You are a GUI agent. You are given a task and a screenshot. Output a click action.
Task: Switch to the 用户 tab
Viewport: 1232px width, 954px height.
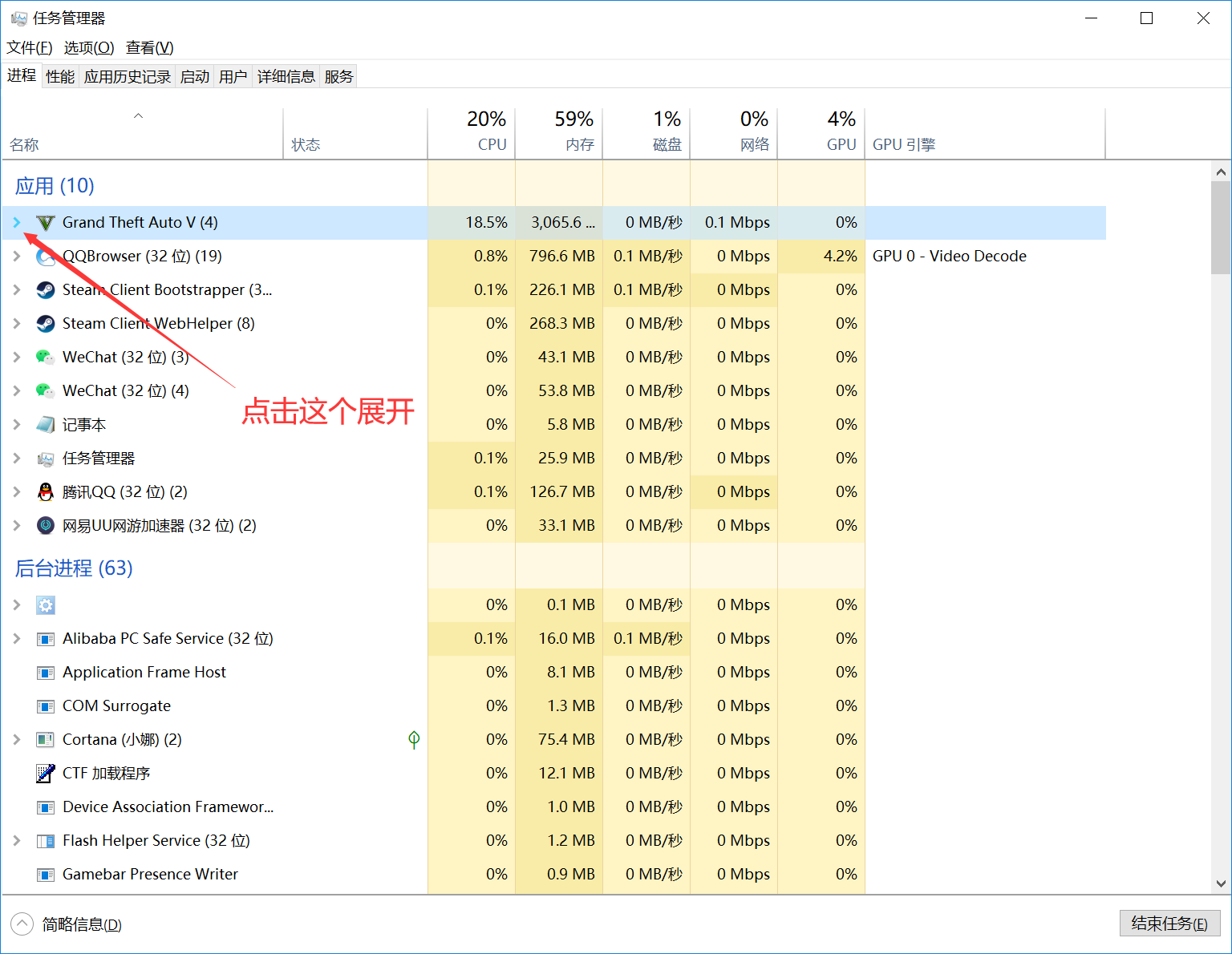click(233, 76)
